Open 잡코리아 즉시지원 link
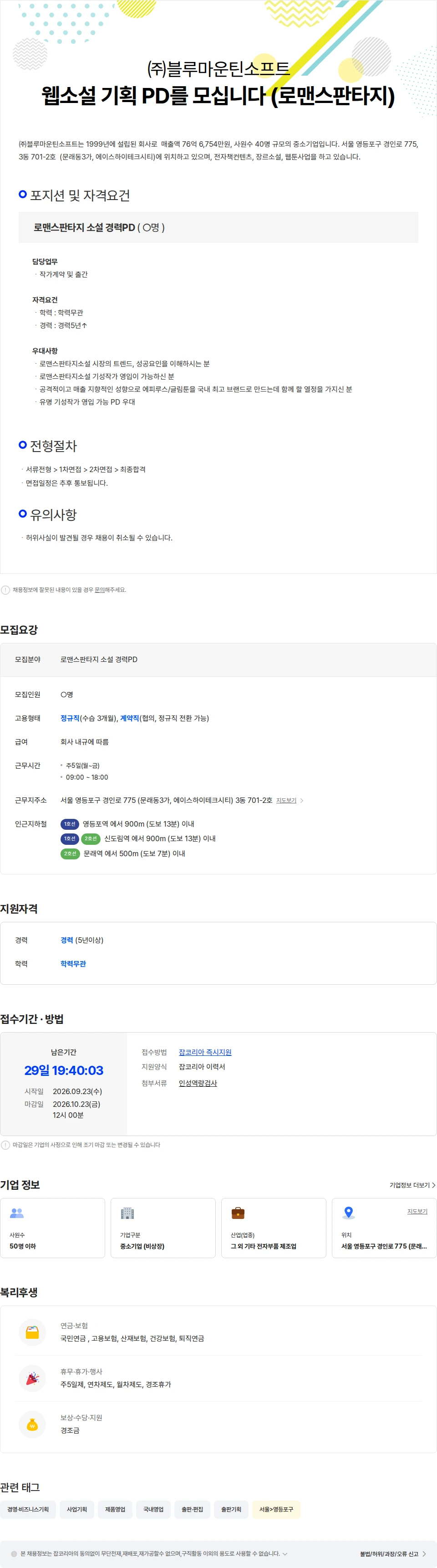 (205, 1053)
